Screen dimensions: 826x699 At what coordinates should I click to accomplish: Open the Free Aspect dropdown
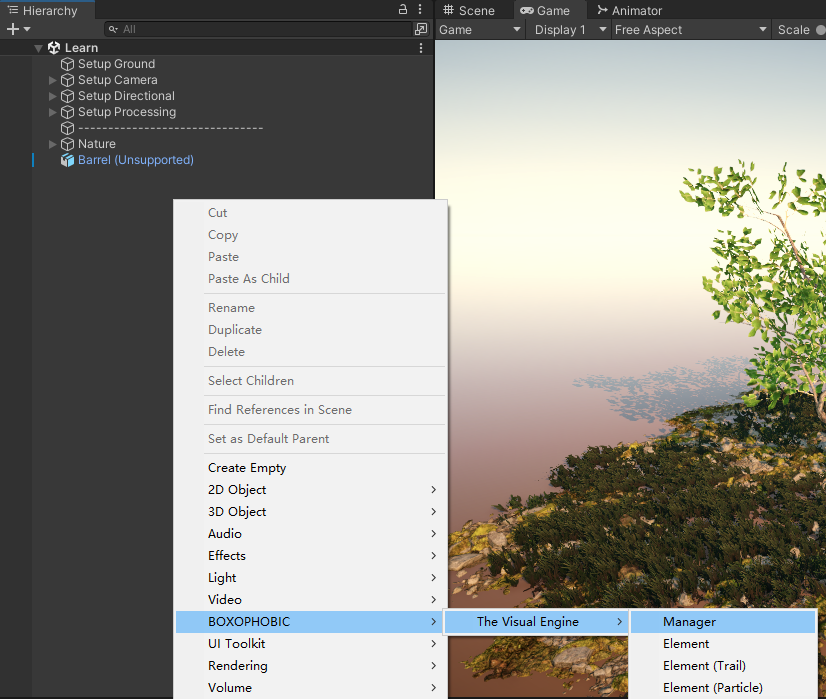click(691, 30)
